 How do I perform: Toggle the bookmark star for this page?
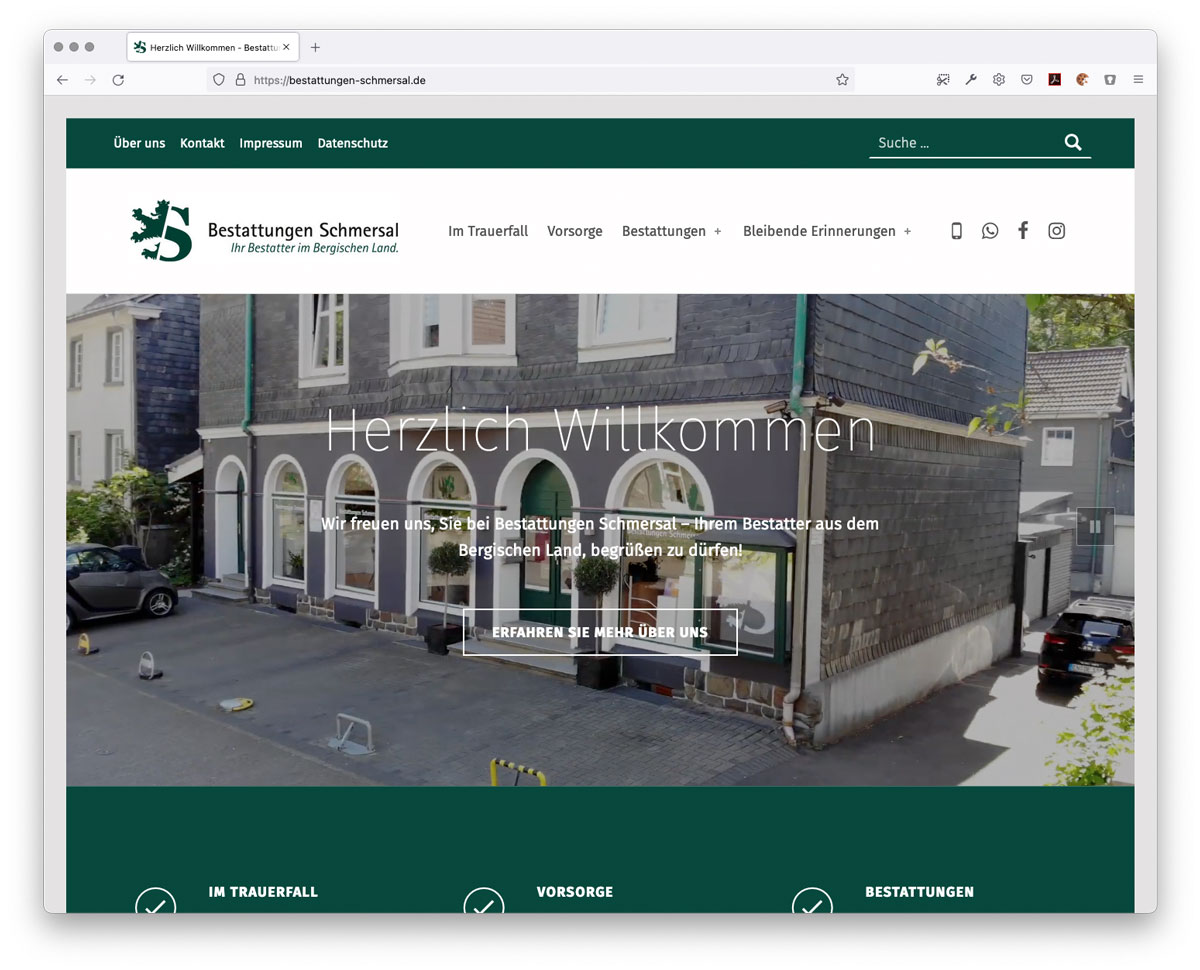point(842,80)
